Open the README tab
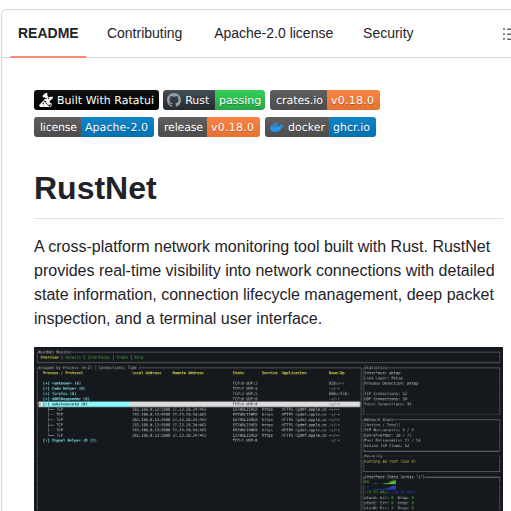 (x=48, y=33)
